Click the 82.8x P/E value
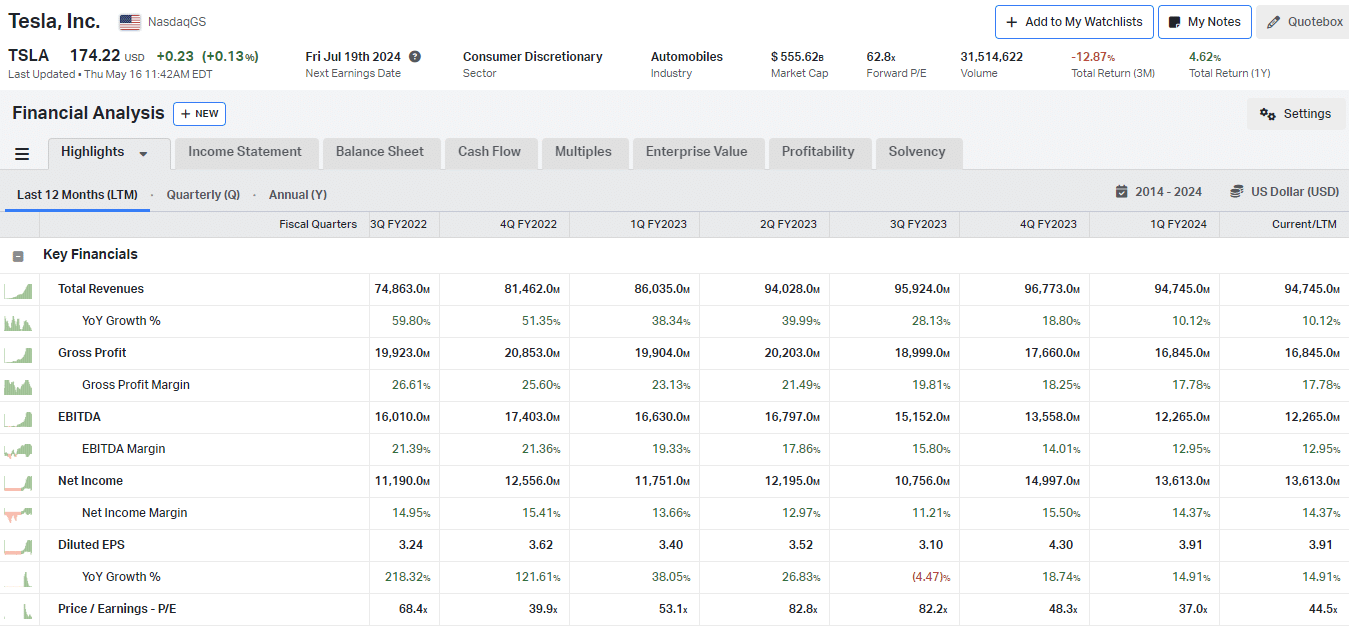1349x631 pixels. pyautogui.click(x=803, y=609)
